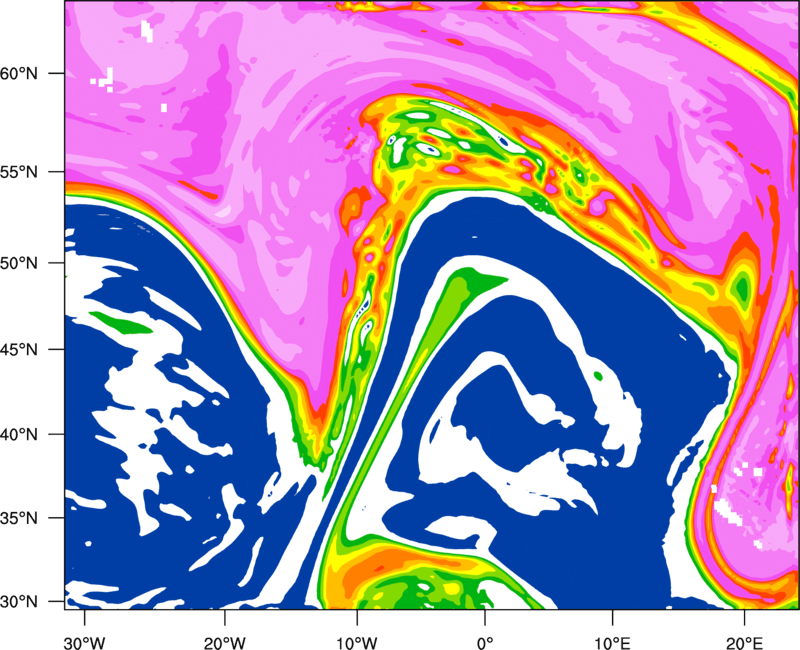Click the 40°N latitude label
800x650 pixels.
[x=19, y=434]
